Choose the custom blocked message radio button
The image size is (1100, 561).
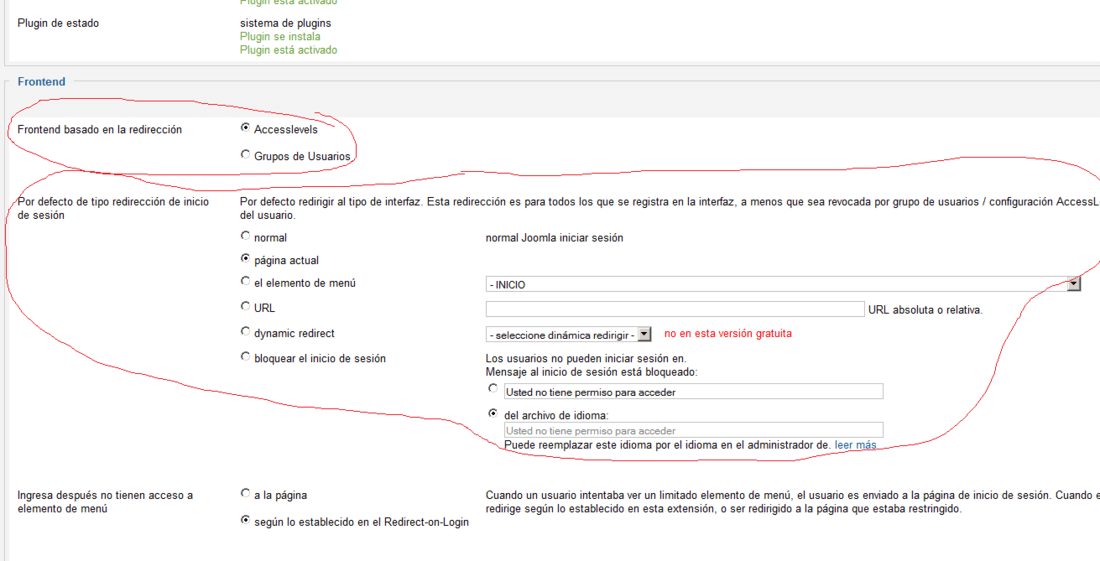tap(493, 388)
